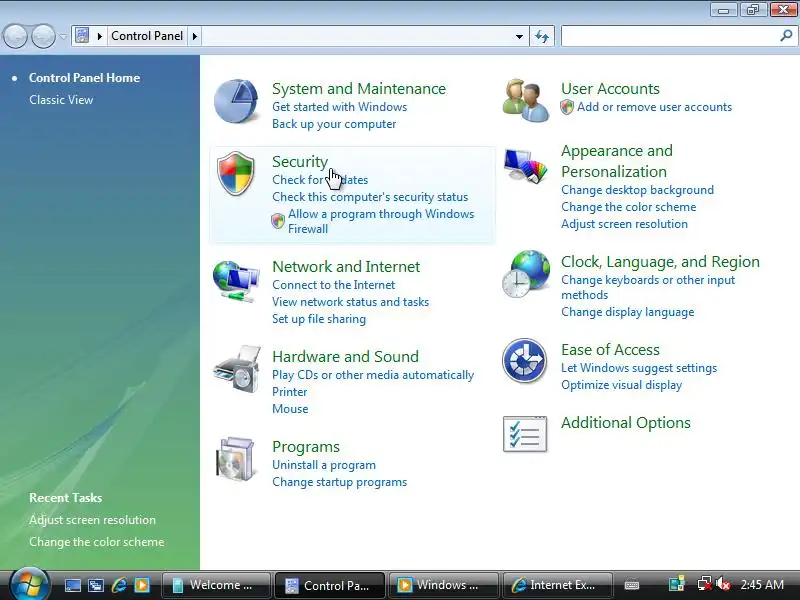
Task: Open Check this computer's security status
Action: [x=370, y=197]
